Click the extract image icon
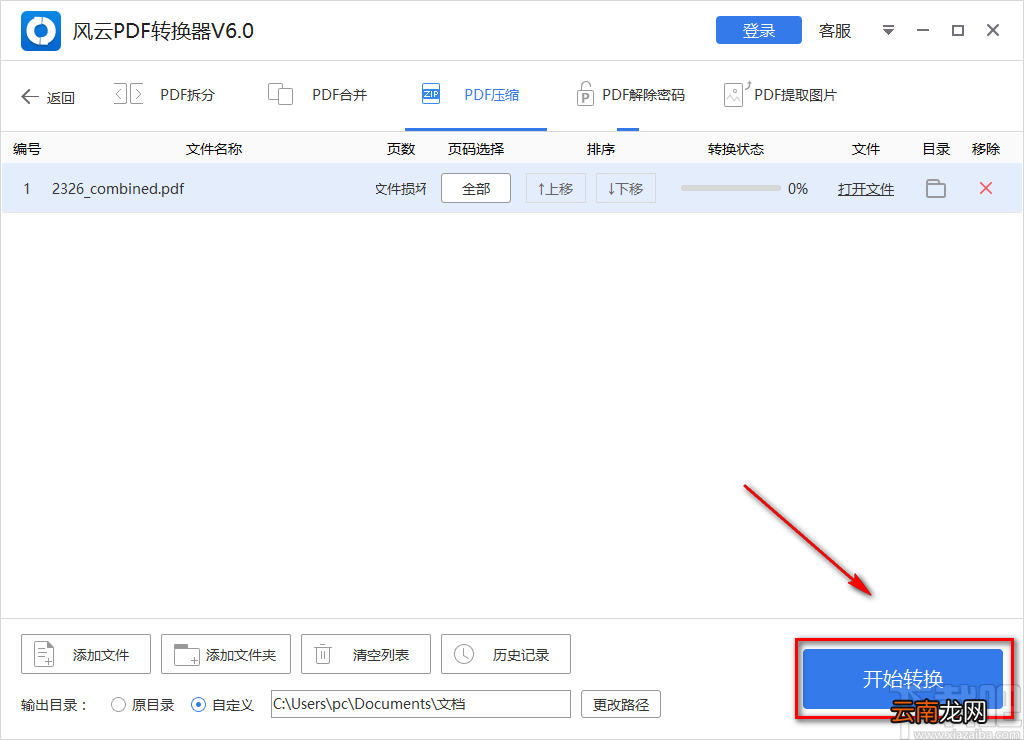This screenshot has height=740, width=1024. click(735, 94)
